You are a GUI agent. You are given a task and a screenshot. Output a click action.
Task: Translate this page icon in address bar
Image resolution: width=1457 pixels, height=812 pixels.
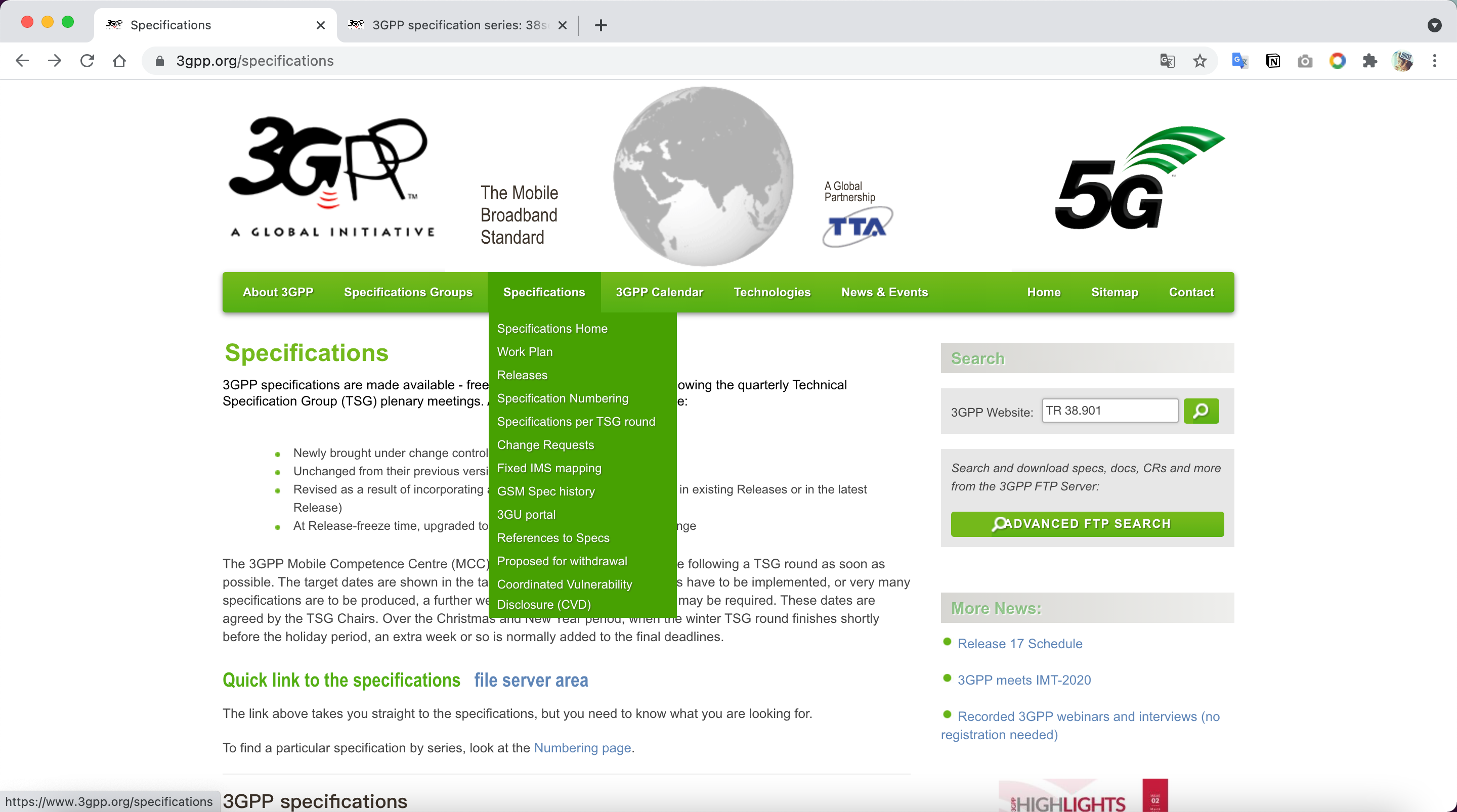pyautogui.click(x=1167, y=61)
